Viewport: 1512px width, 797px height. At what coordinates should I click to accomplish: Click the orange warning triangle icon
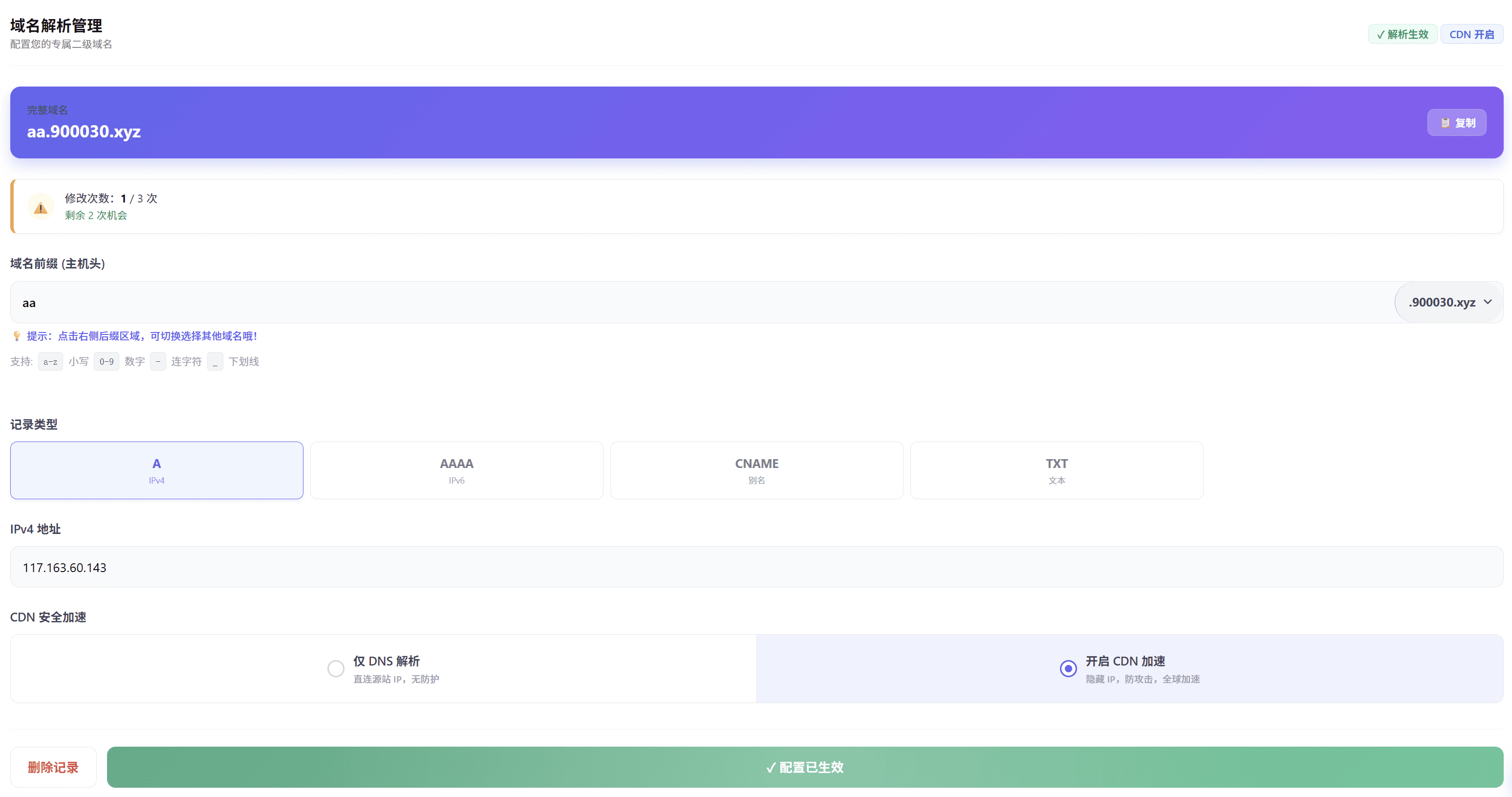tap(41, 207)
